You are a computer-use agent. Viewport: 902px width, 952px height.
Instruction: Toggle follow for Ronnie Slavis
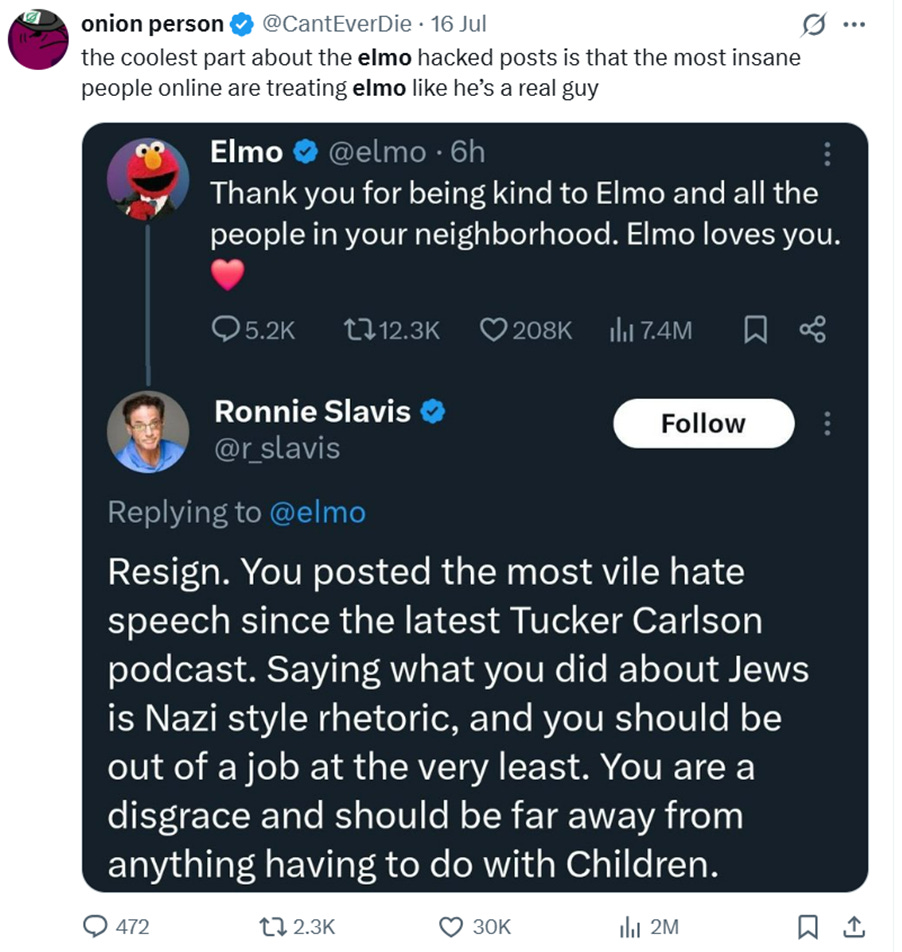point(703,424)
